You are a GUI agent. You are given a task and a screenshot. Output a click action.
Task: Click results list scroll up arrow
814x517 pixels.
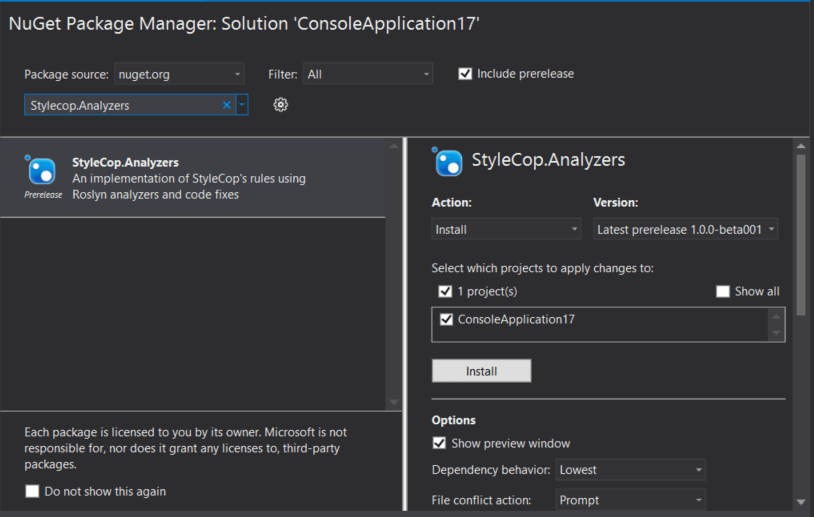pyautogui.click(x=394, y=146)
